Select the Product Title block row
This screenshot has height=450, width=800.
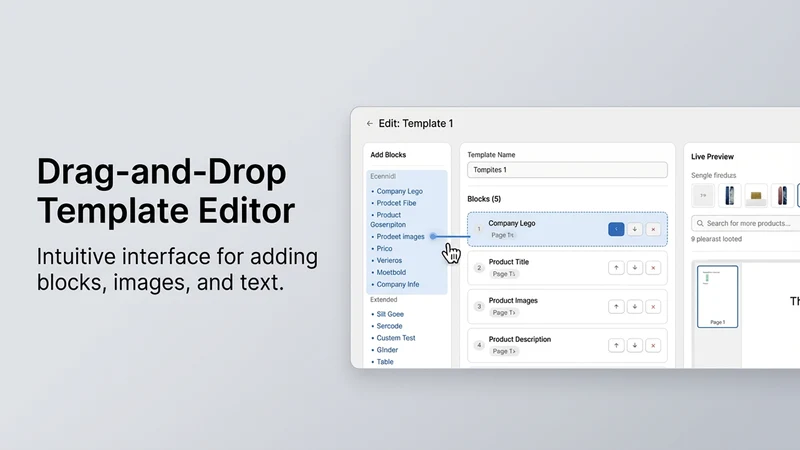click(x=567, y=268)
